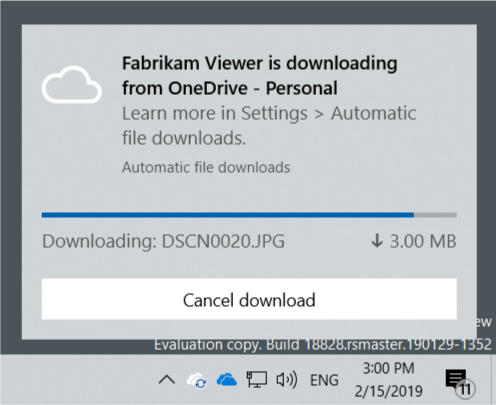
Task: Click the download progress bar
Action: click(x=249, y=215)
